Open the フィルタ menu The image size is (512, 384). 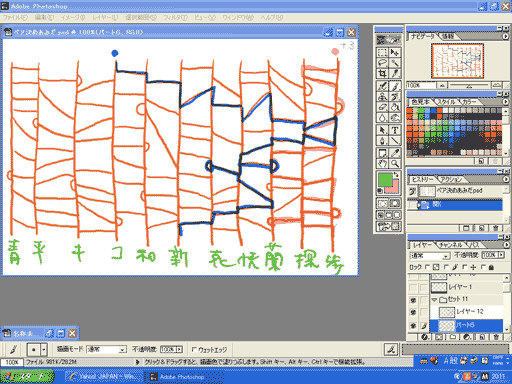pos(175,17)
